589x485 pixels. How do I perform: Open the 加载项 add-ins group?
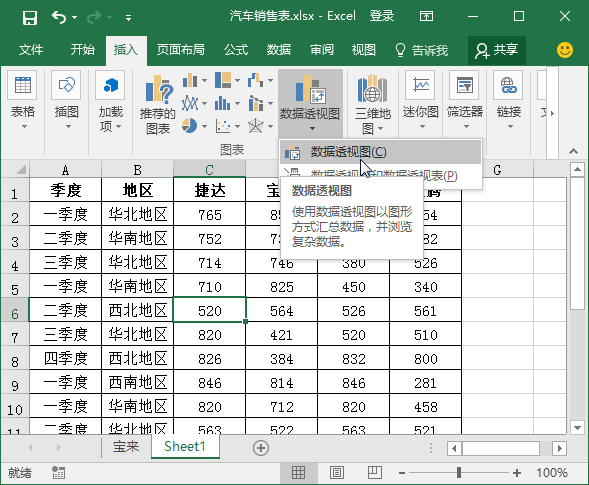pos(110,101)
